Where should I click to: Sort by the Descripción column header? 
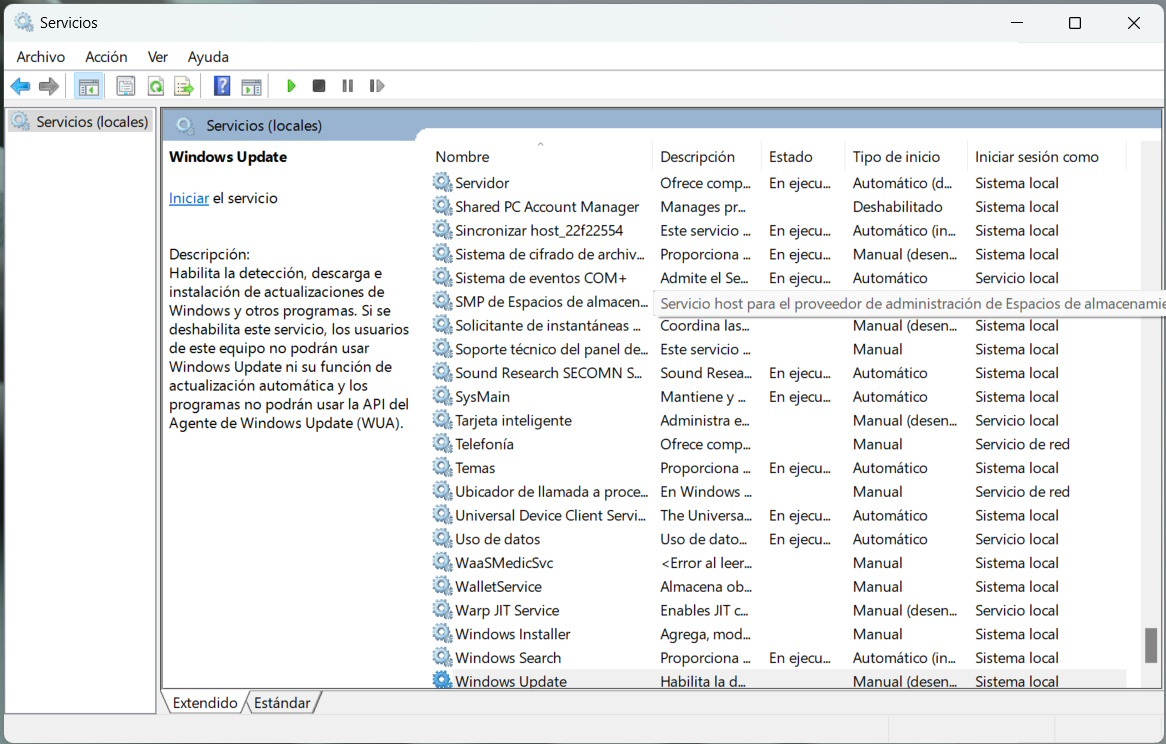coord(707,157)
